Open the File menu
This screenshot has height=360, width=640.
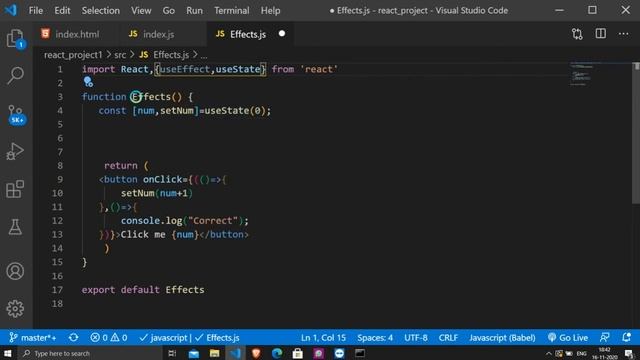click(x=36, y=10)
